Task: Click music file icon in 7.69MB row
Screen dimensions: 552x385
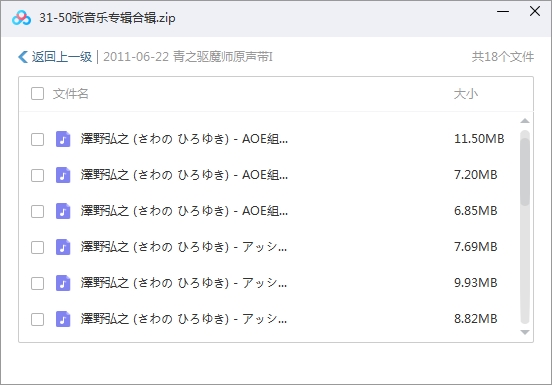Action: pos(63,247)
